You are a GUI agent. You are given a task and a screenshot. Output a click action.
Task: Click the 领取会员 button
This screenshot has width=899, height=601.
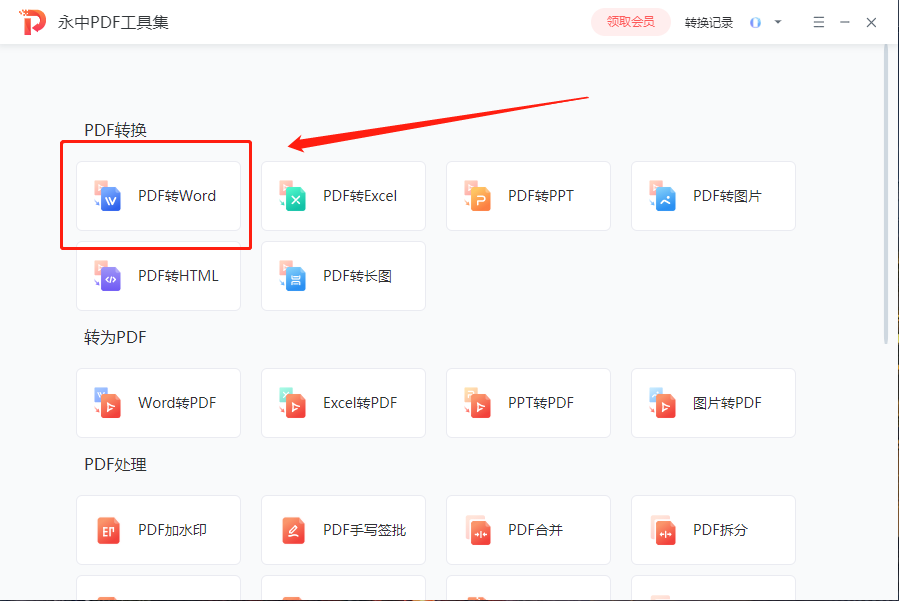click(x=631, y=22)
